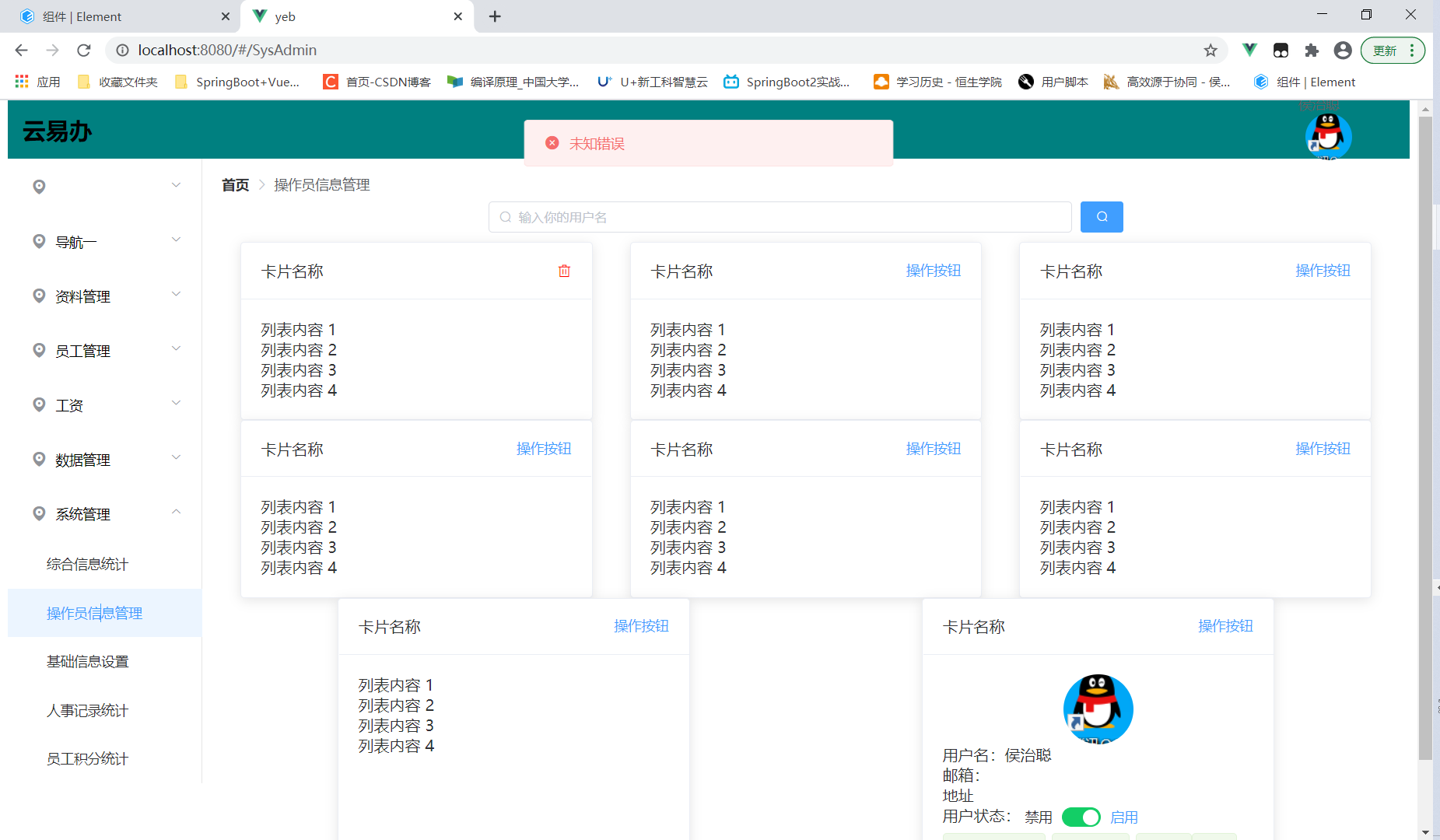Screen dimensions: 1440x840
Task: Click the browser profile account icon
Action: [x=1342, y=50]
